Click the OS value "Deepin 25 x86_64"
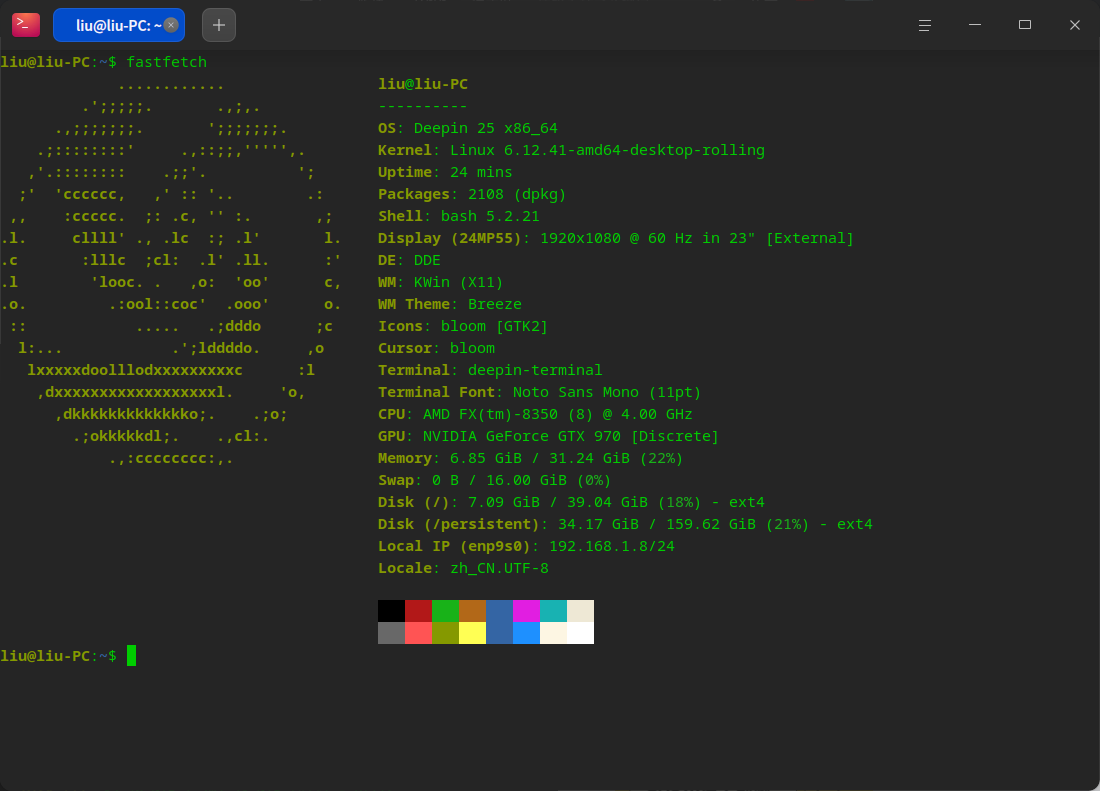Image resolution: width=1100 pixels, height=791 pixels. 485,128
